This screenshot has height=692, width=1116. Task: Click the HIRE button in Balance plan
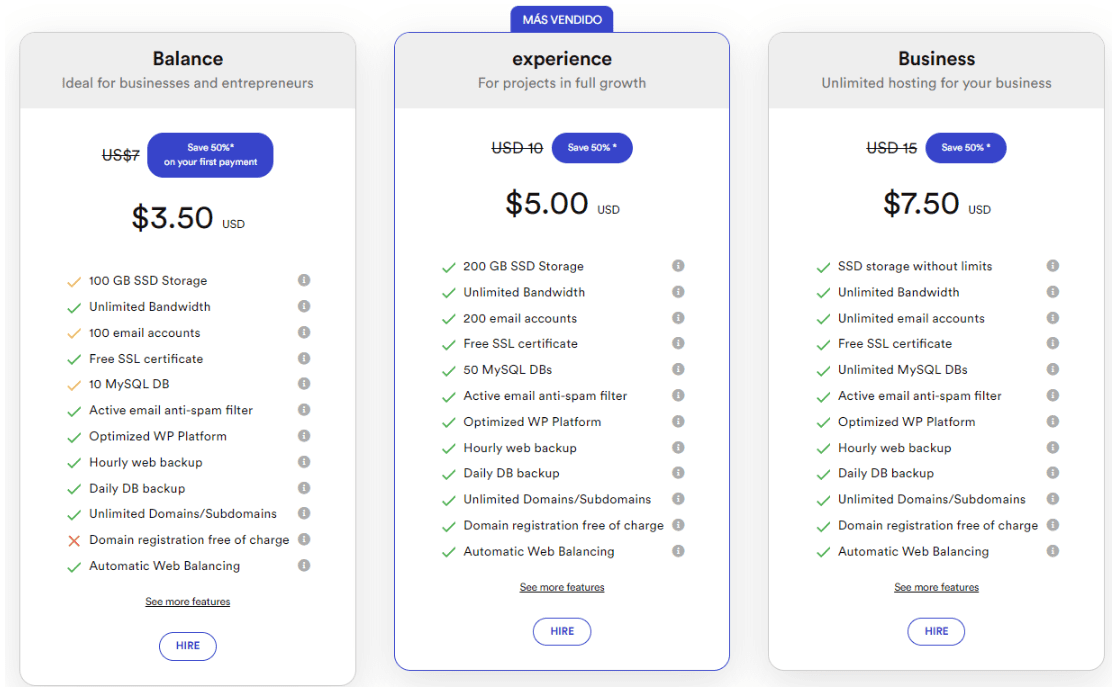click(188, 646)
